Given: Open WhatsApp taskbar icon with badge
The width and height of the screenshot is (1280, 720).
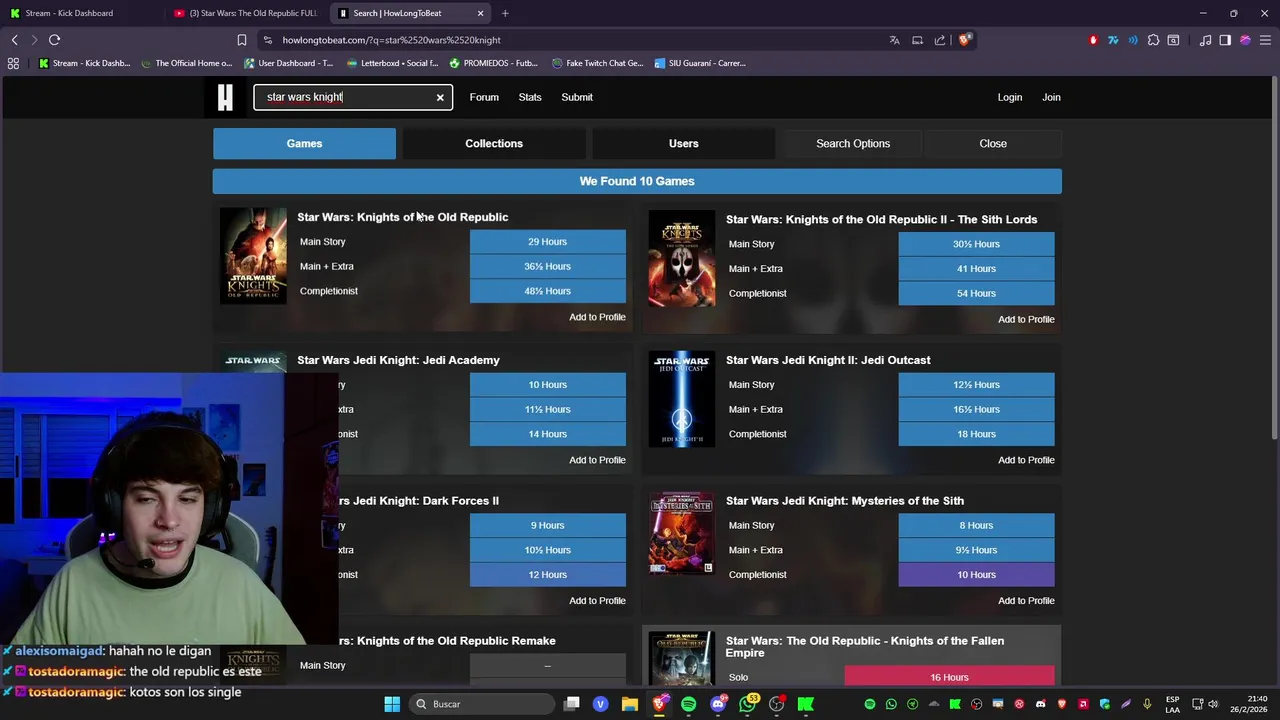Looking at the screenshot, I should click(x=748, y=704).
